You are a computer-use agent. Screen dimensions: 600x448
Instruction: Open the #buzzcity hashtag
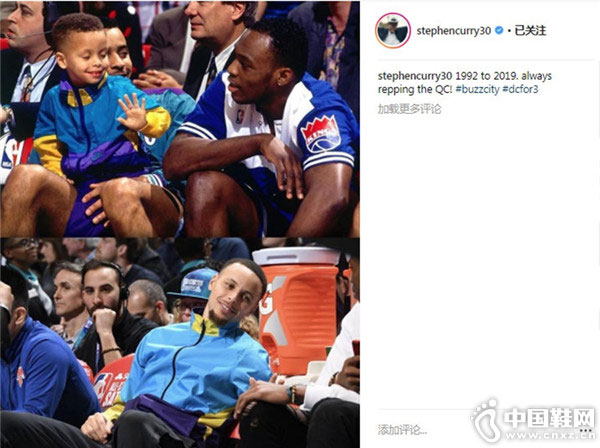click(477, 90)
